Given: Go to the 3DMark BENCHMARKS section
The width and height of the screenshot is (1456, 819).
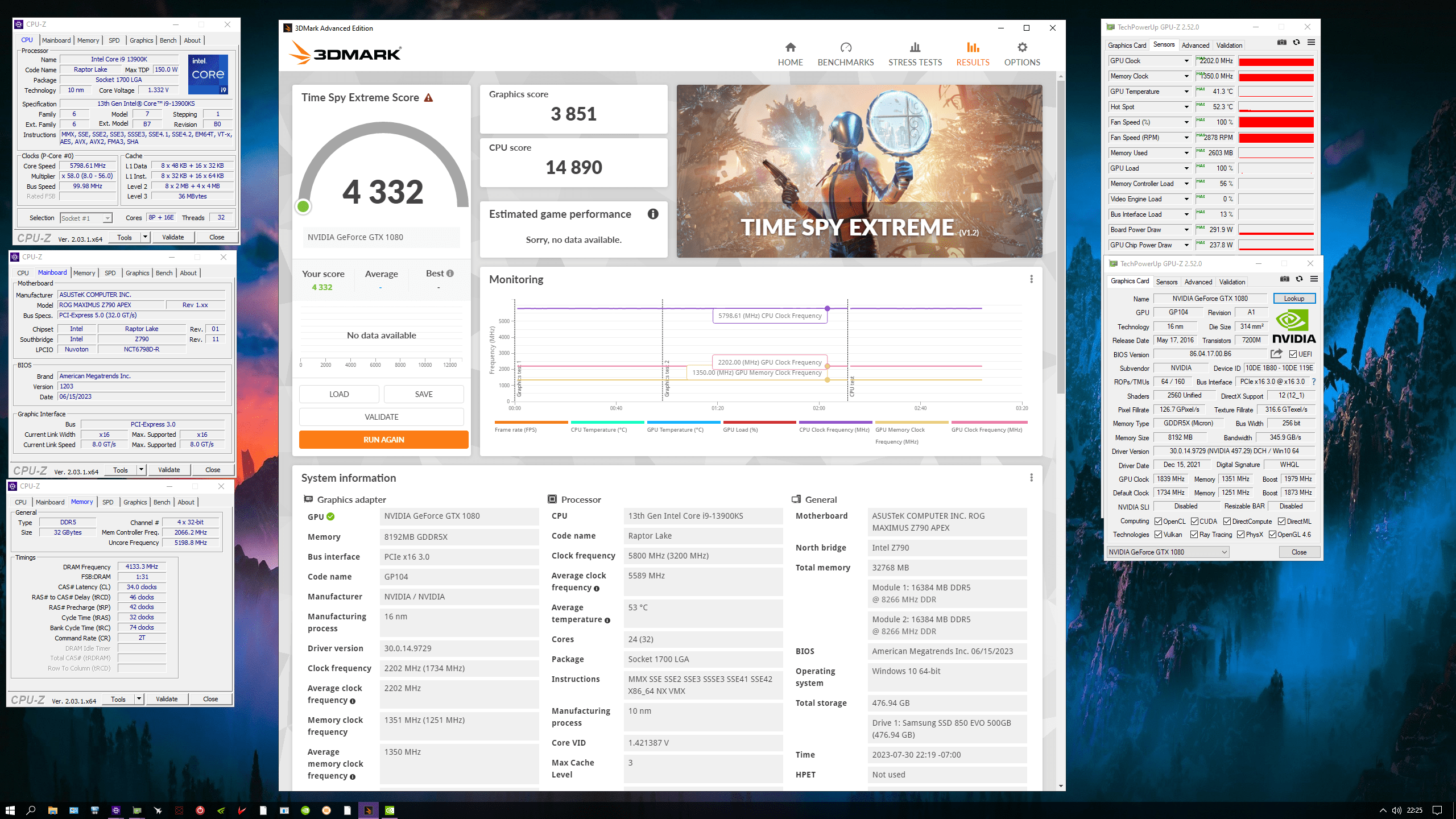Looking at the screenshot, I should [846, 55].
